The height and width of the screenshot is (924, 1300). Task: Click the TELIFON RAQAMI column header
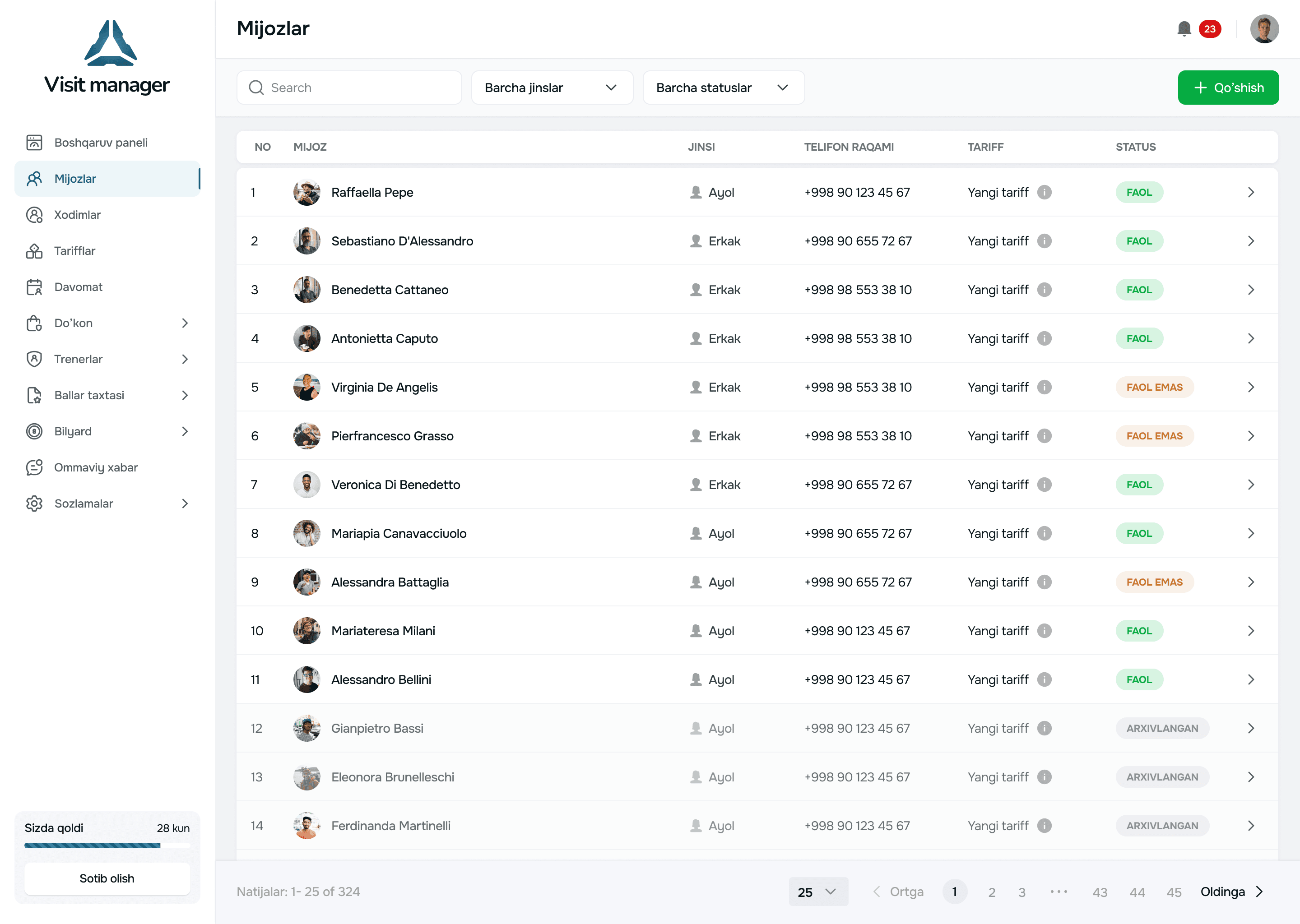tap(849, 147)
